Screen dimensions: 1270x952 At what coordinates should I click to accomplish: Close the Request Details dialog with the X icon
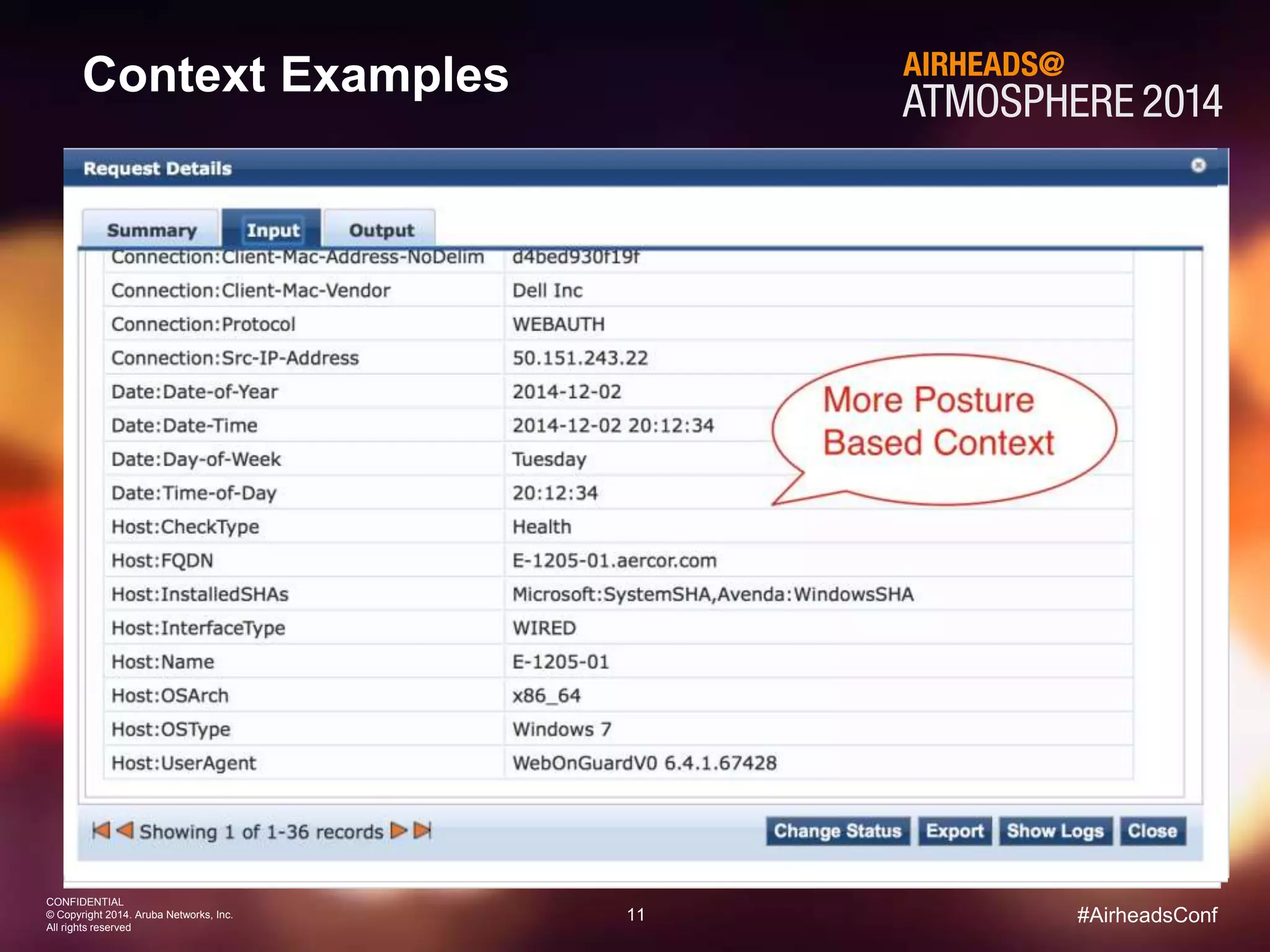pyautogui.click(x=1198, y=165)
